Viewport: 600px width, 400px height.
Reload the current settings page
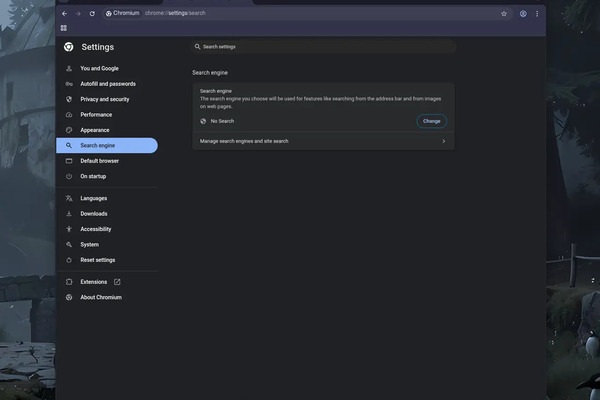(92, 13)
